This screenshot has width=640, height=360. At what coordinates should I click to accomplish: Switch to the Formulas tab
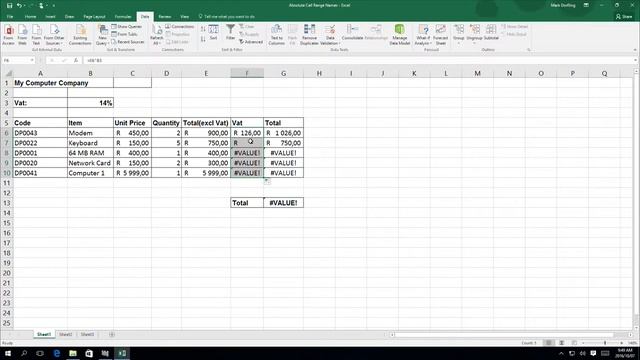pyautogui.click(x=122, y=17)
